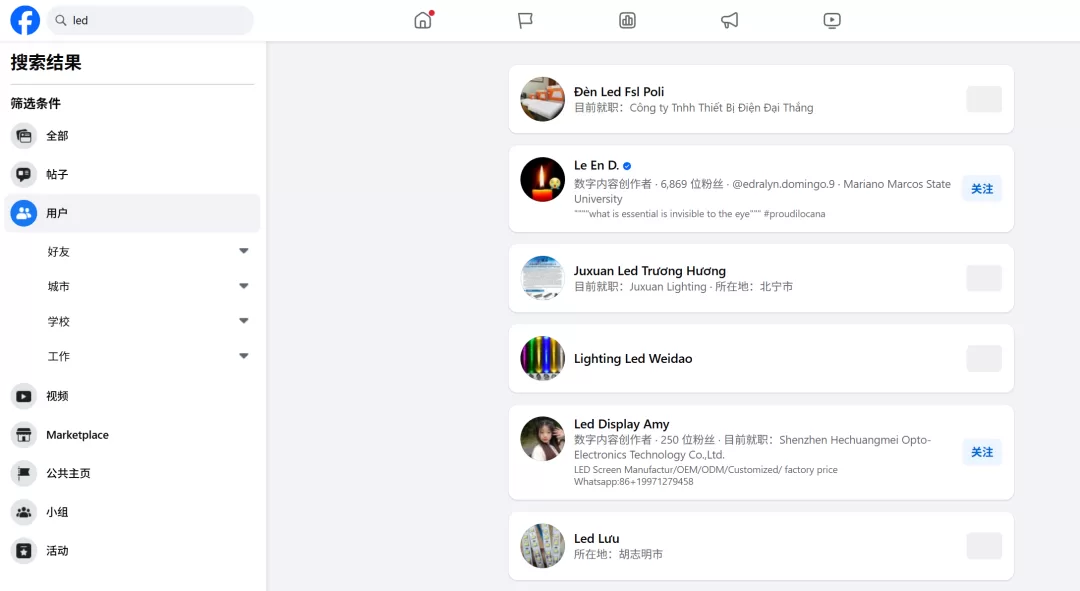The width and height of the screenshot is (1080, 591).
Task: Click the action button for Juxuan Led Trương Hương
Action: coord(984,278)
